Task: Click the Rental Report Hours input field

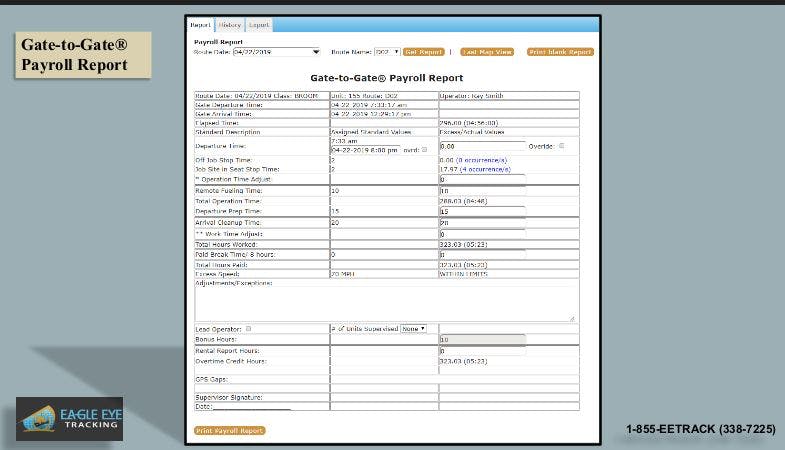Action: coord(483,351)
